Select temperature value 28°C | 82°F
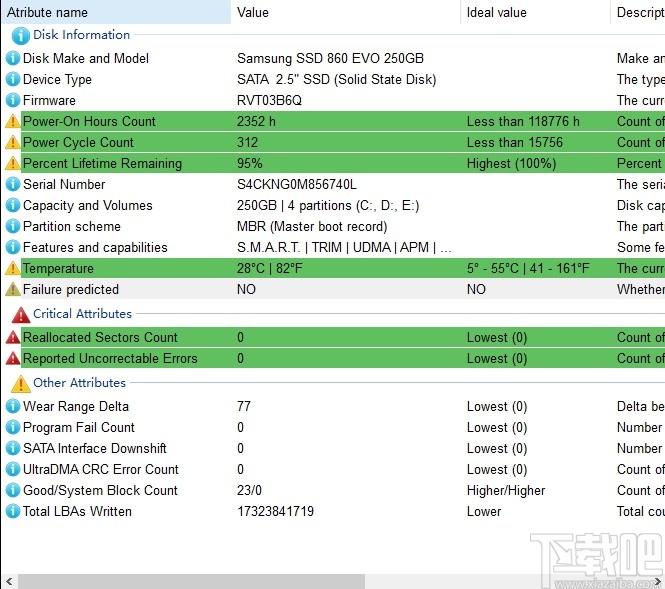Screen dimensions: 665x589 [x=270, y=268]
